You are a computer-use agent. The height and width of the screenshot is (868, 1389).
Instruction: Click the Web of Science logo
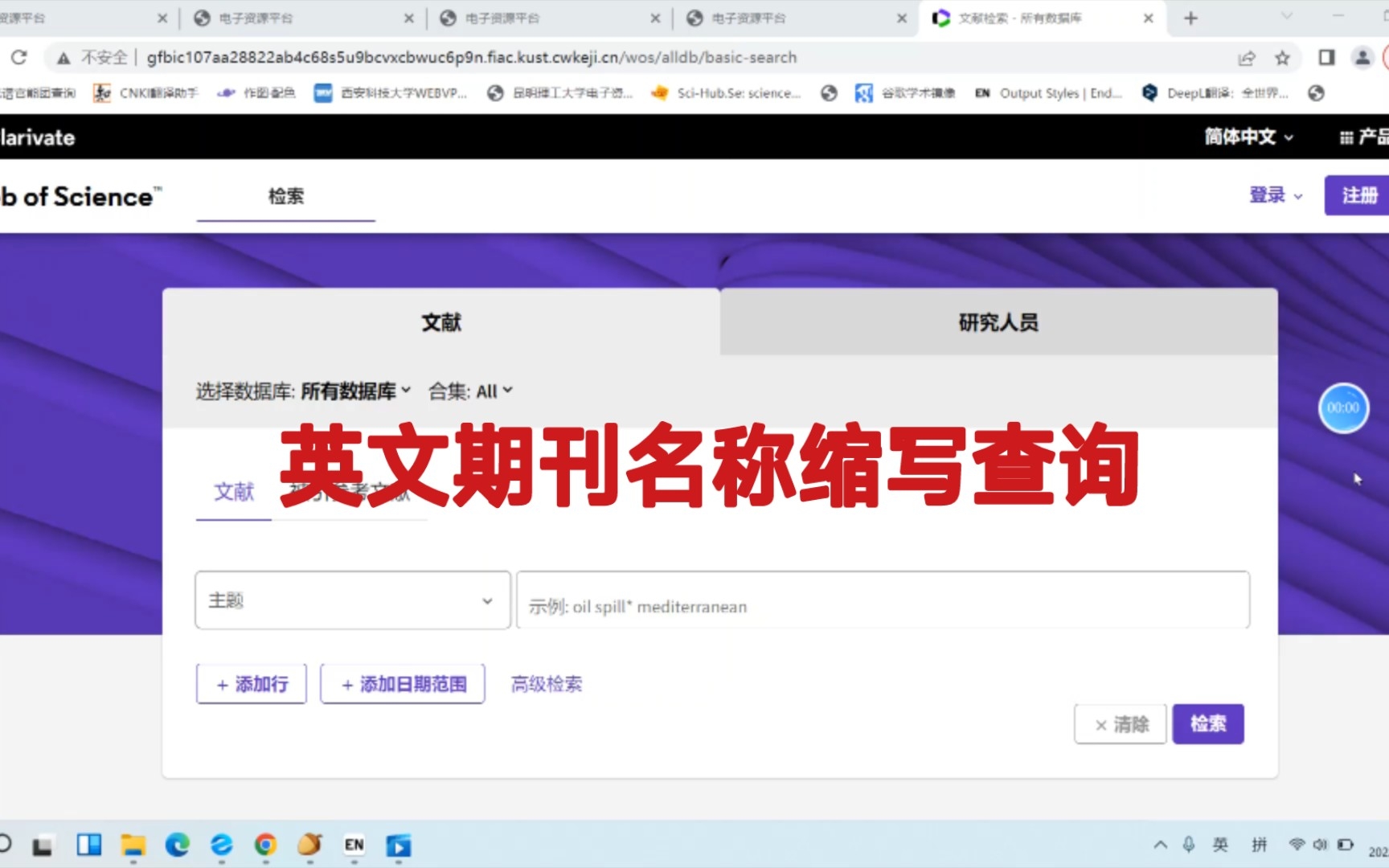[80, 196]
